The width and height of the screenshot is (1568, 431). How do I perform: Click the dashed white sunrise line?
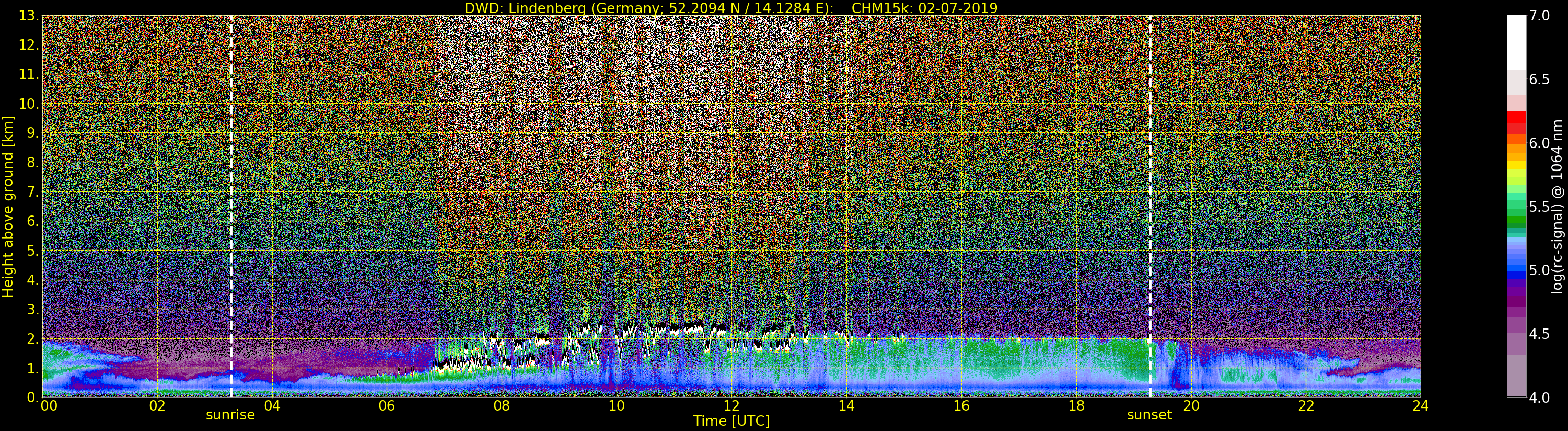click(x=231, y=206)
